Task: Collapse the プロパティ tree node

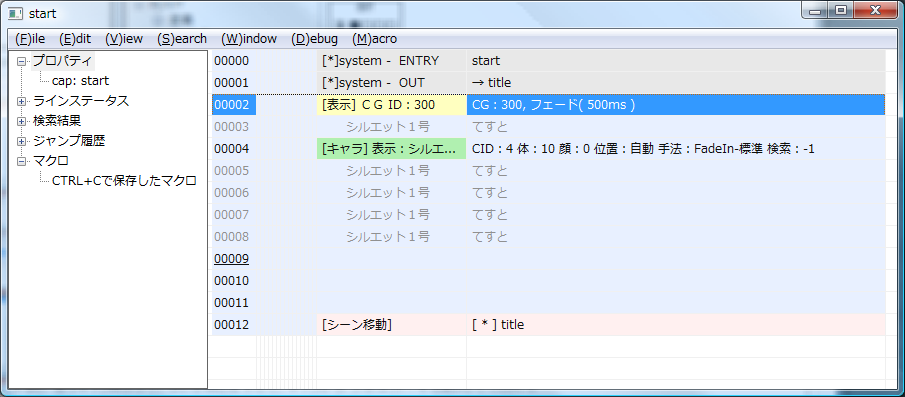Action: (x=22, y=61)
